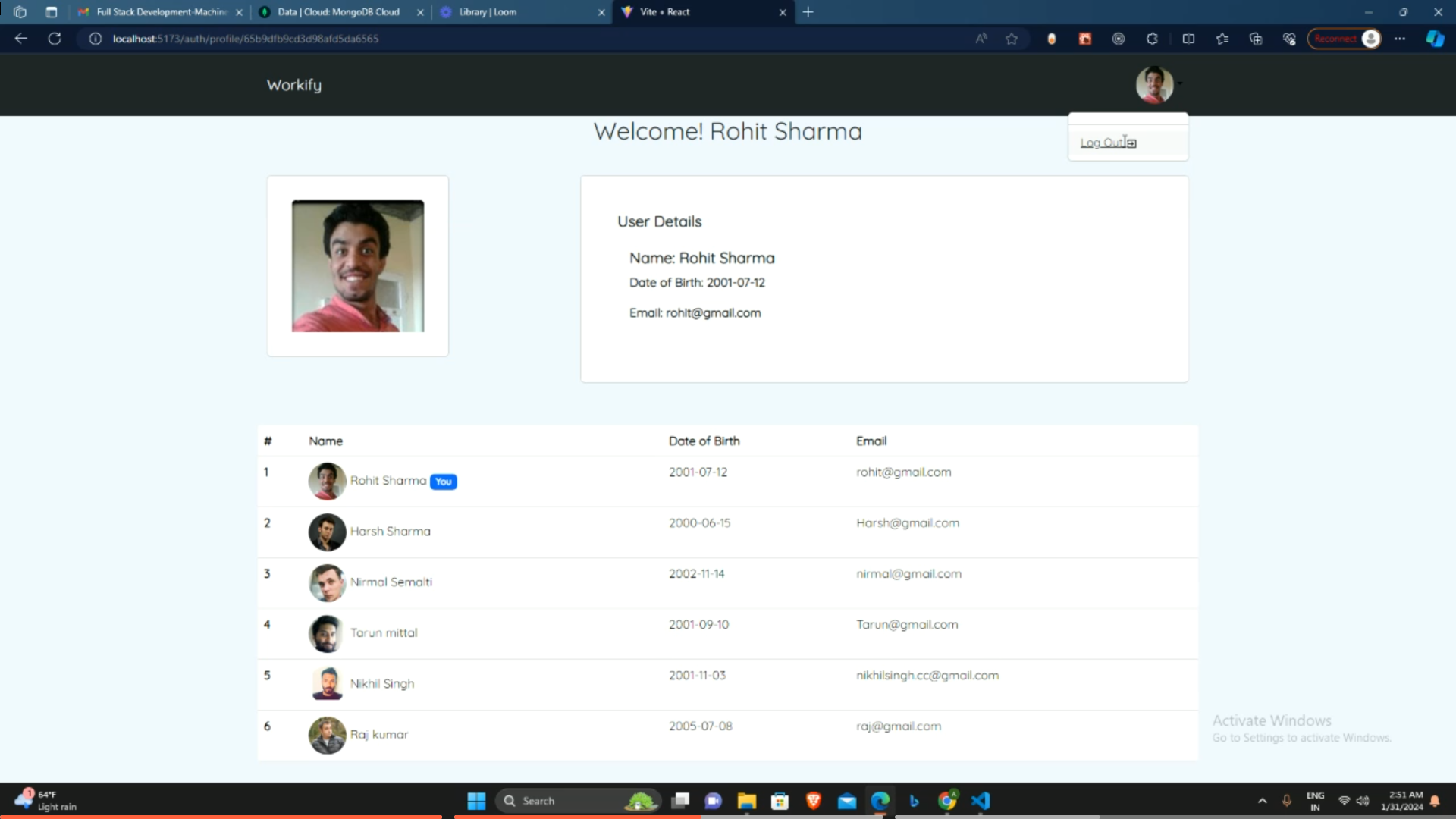Show hidden system tray icons chevron
The image size is (1456, 819).
[1262, 801]
